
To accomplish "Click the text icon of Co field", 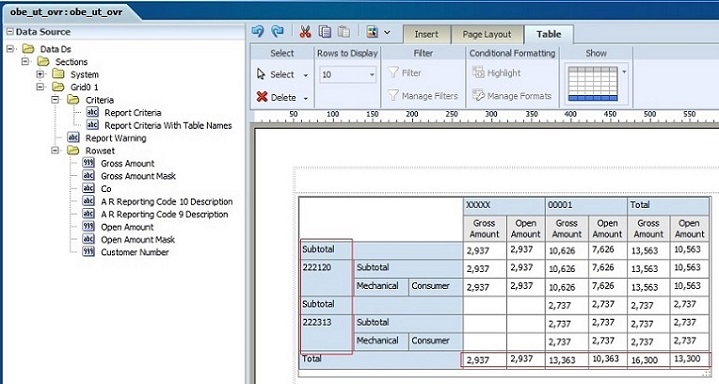I will [x=88, y=189].
